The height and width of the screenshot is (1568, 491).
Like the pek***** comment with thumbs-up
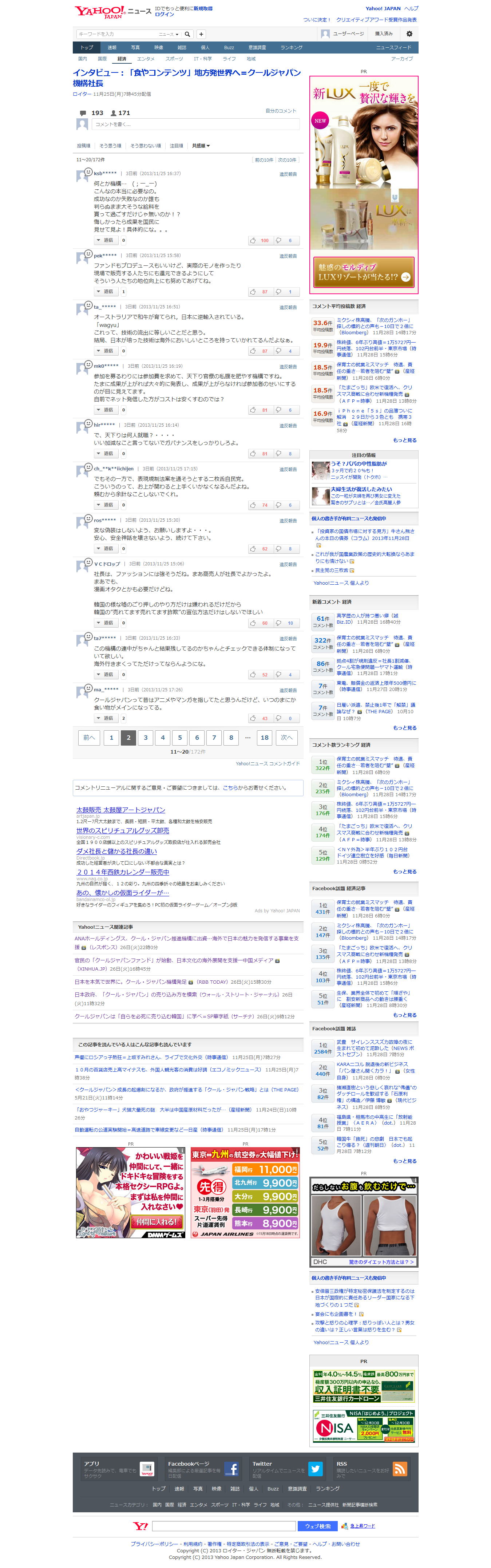click(x=253, y=292)
